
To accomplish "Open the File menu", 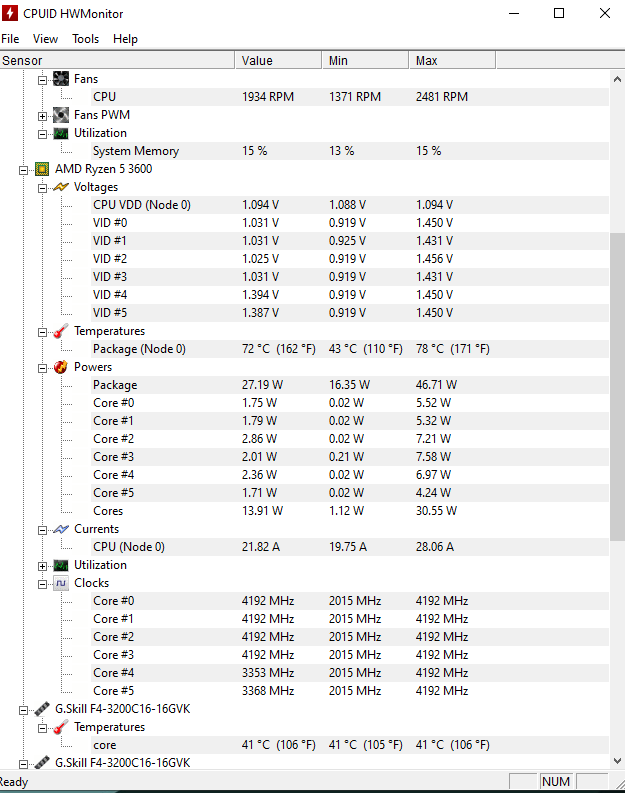I will coord(10,39).
